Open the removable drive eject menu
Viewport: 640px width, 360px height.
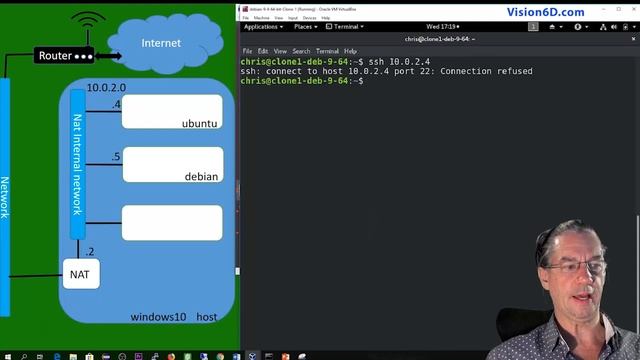(x=556, y=27)
